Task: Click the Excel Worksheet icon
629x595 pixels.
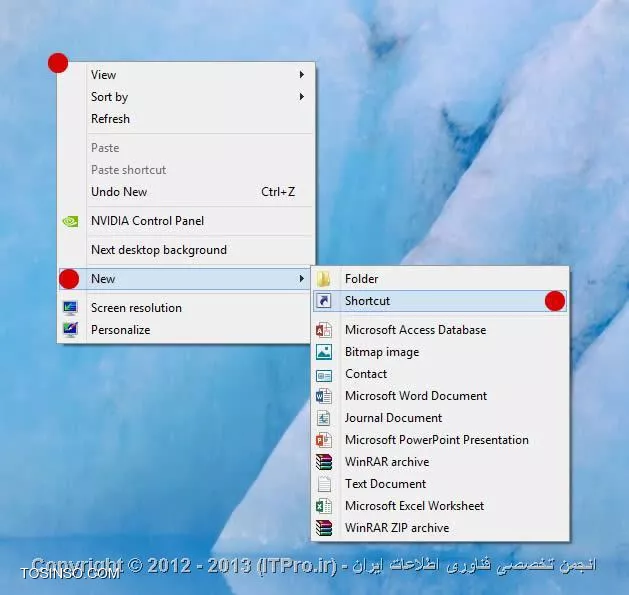Action: pos(324,506)
